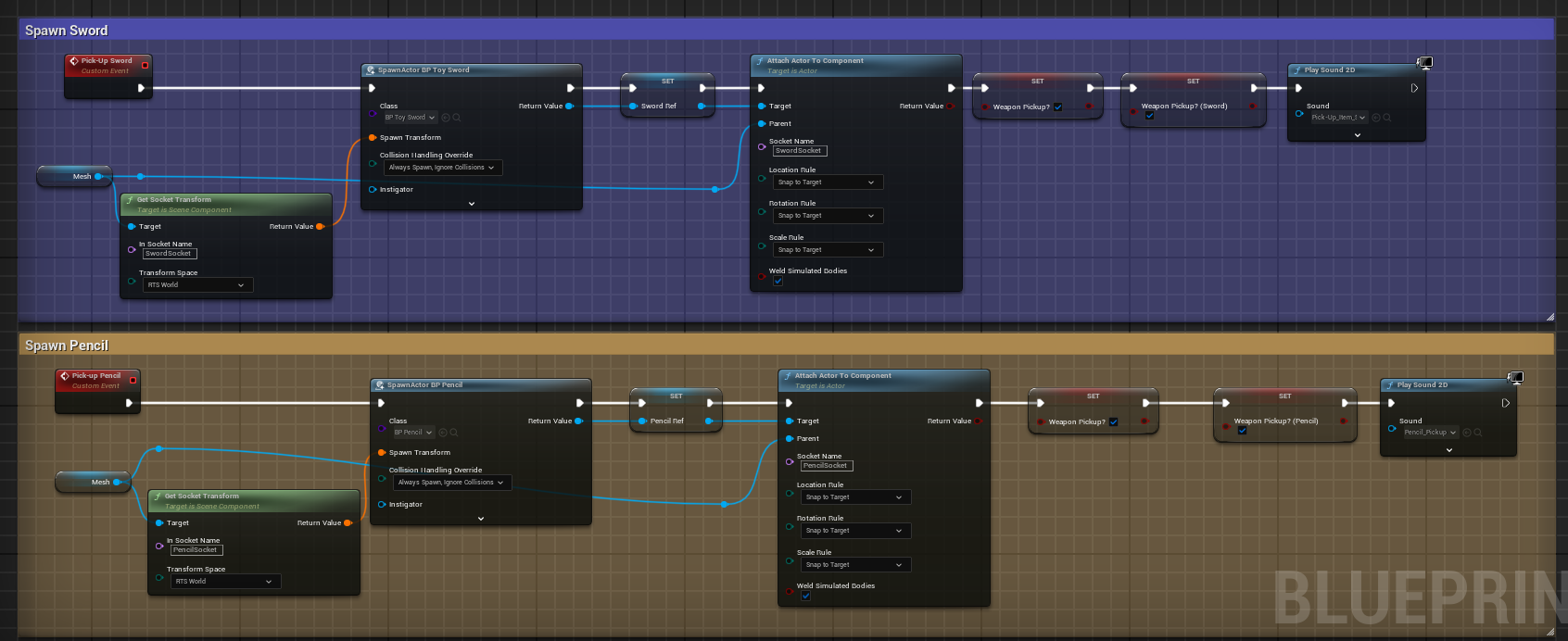Viewport: 1568px width, 641px height.
Task: Click Return Value pin on SpawnActor BP Toy Sword
Action: coord(569,106)
